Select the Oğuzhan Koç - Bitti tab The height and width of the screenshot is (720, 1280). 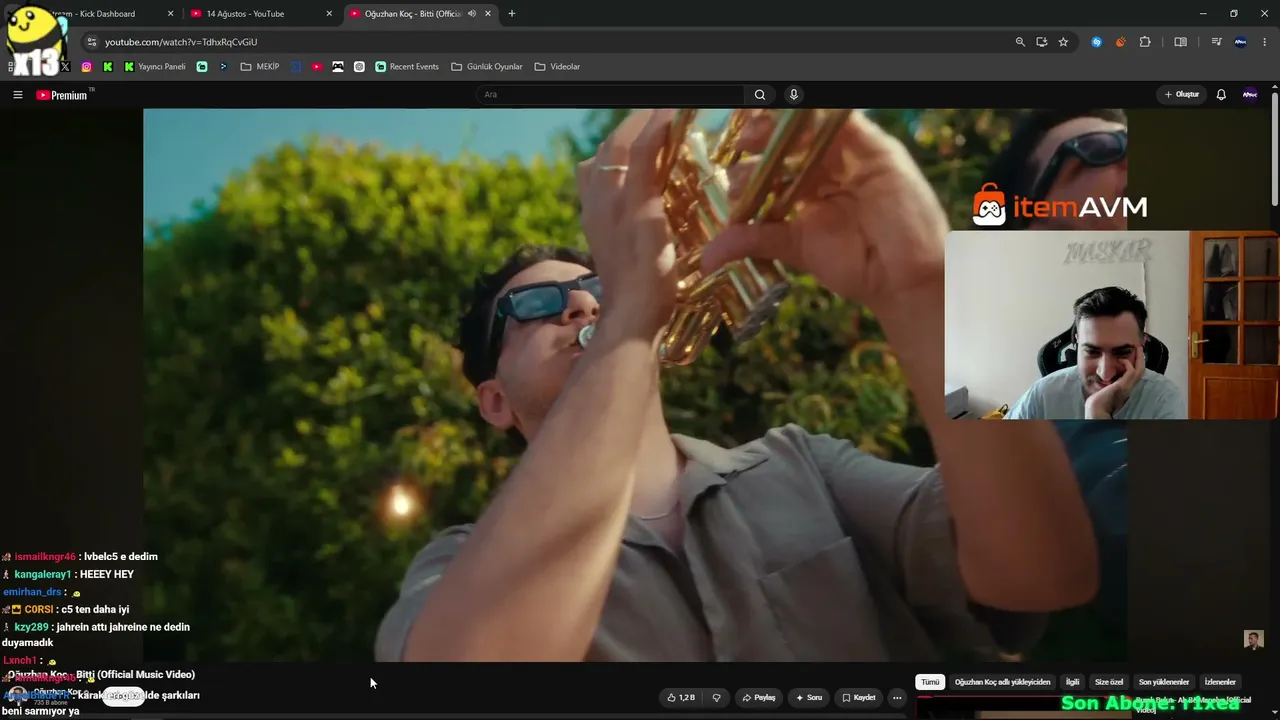coord(420,14)
